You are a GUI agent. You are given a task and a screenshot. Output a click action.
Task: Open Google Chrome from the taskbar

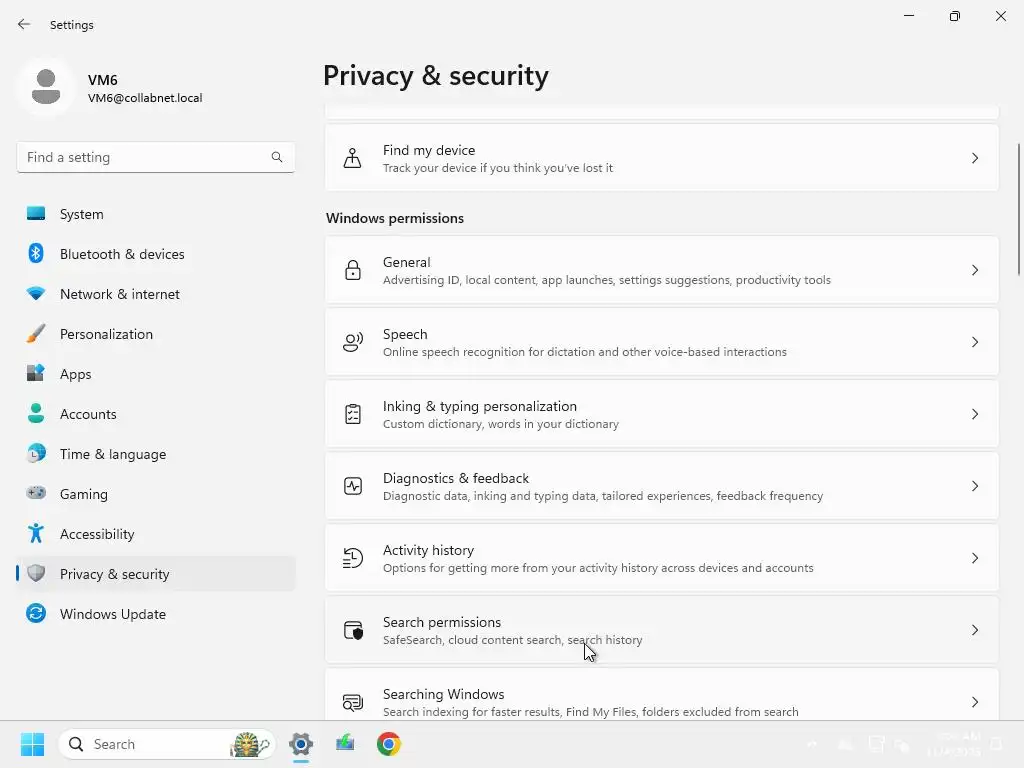point(389,744)
